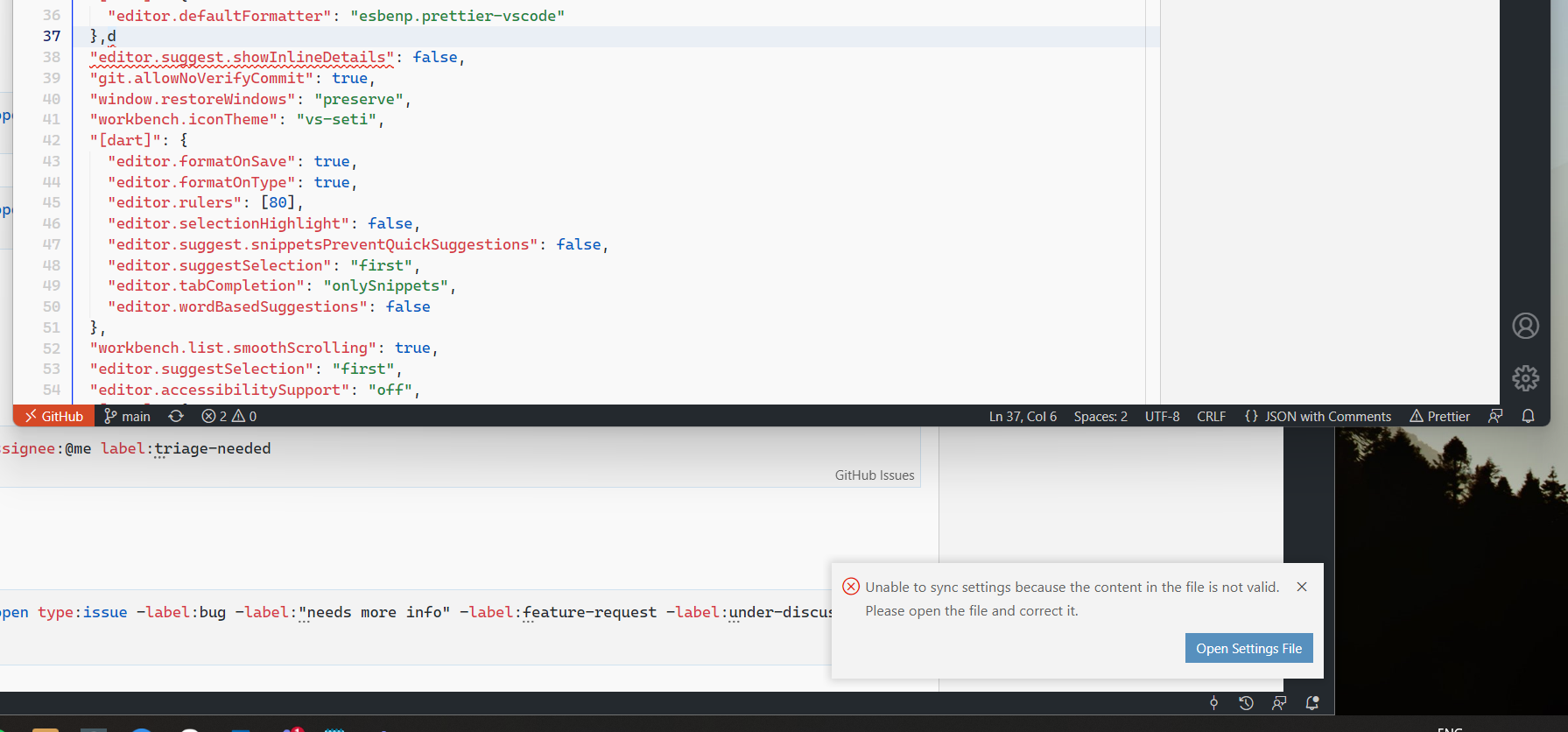Screen dimensions: 1568x732
Task: Change end of line sequence CRLF
Action: tap(1211, 416)
